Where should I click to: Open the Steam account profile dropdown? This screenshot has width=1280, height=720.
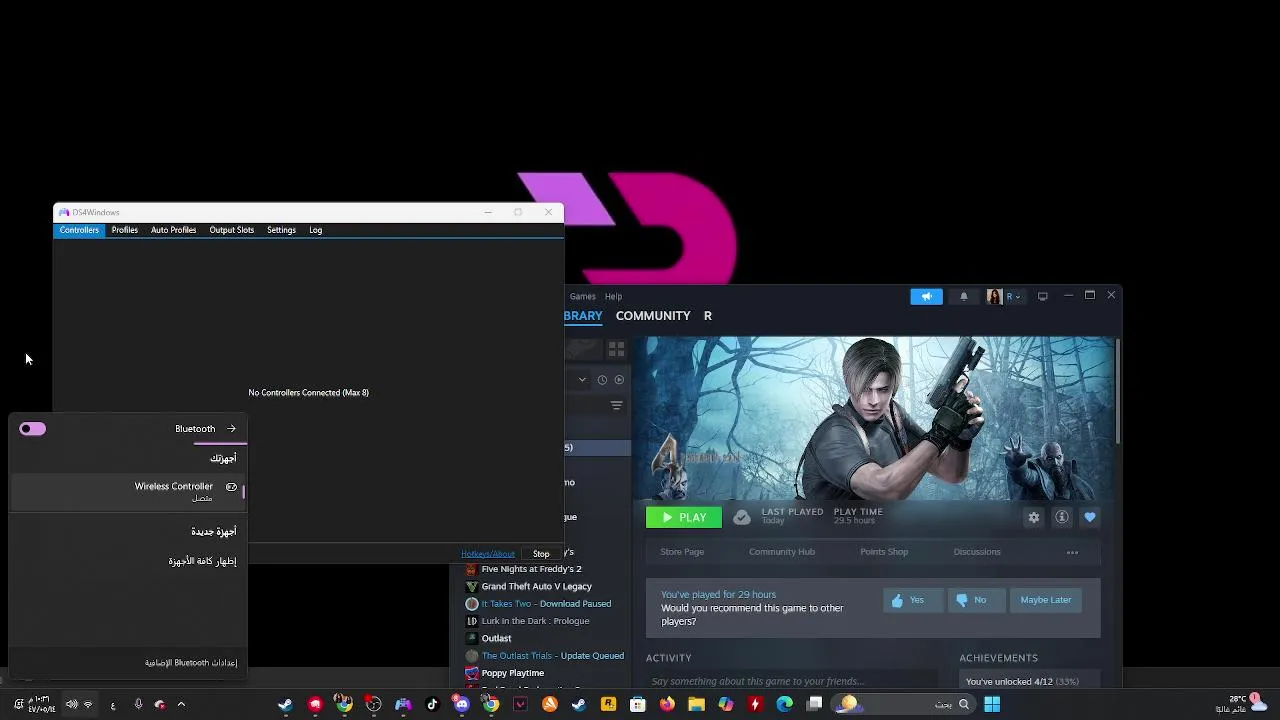(x=1005, y=296)
